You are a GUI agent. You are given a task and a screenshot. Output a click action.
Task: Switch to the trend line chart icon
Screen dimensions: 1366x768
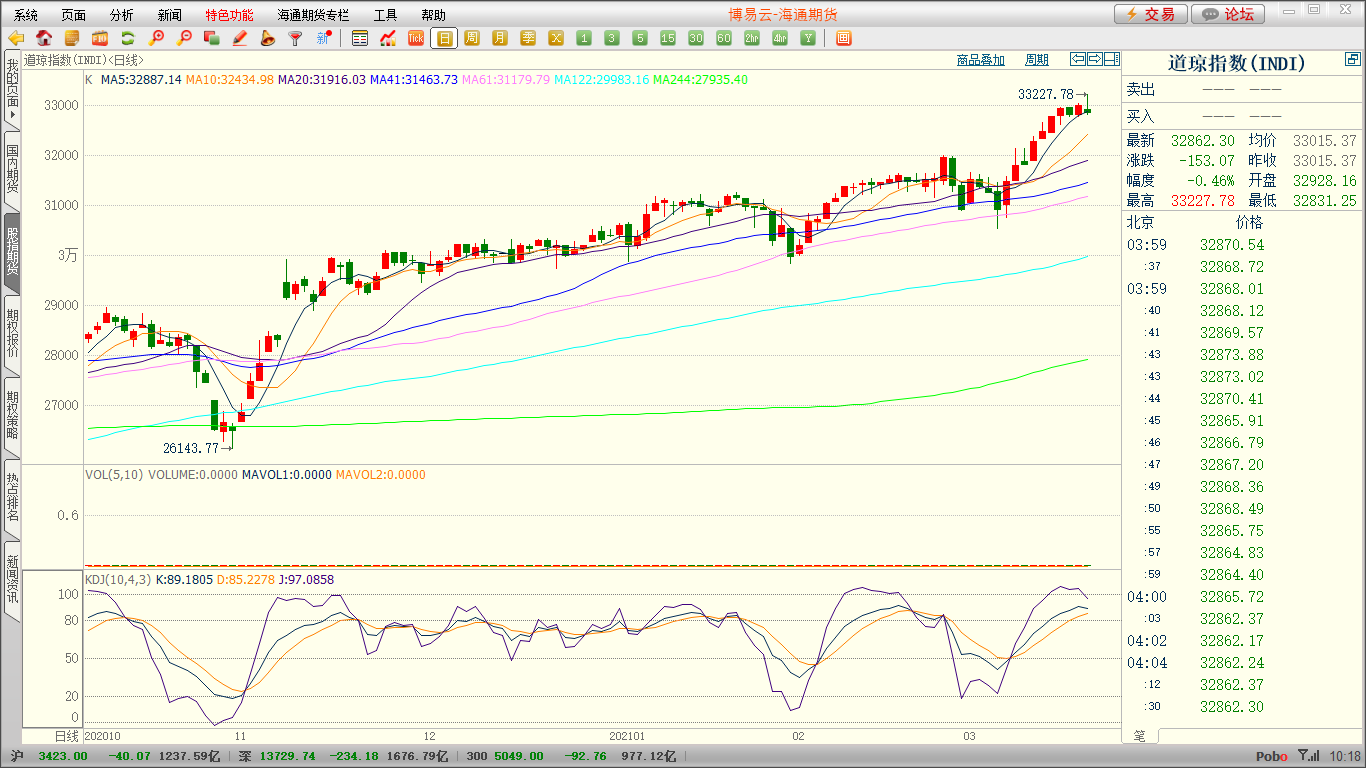tap(388, 38)
